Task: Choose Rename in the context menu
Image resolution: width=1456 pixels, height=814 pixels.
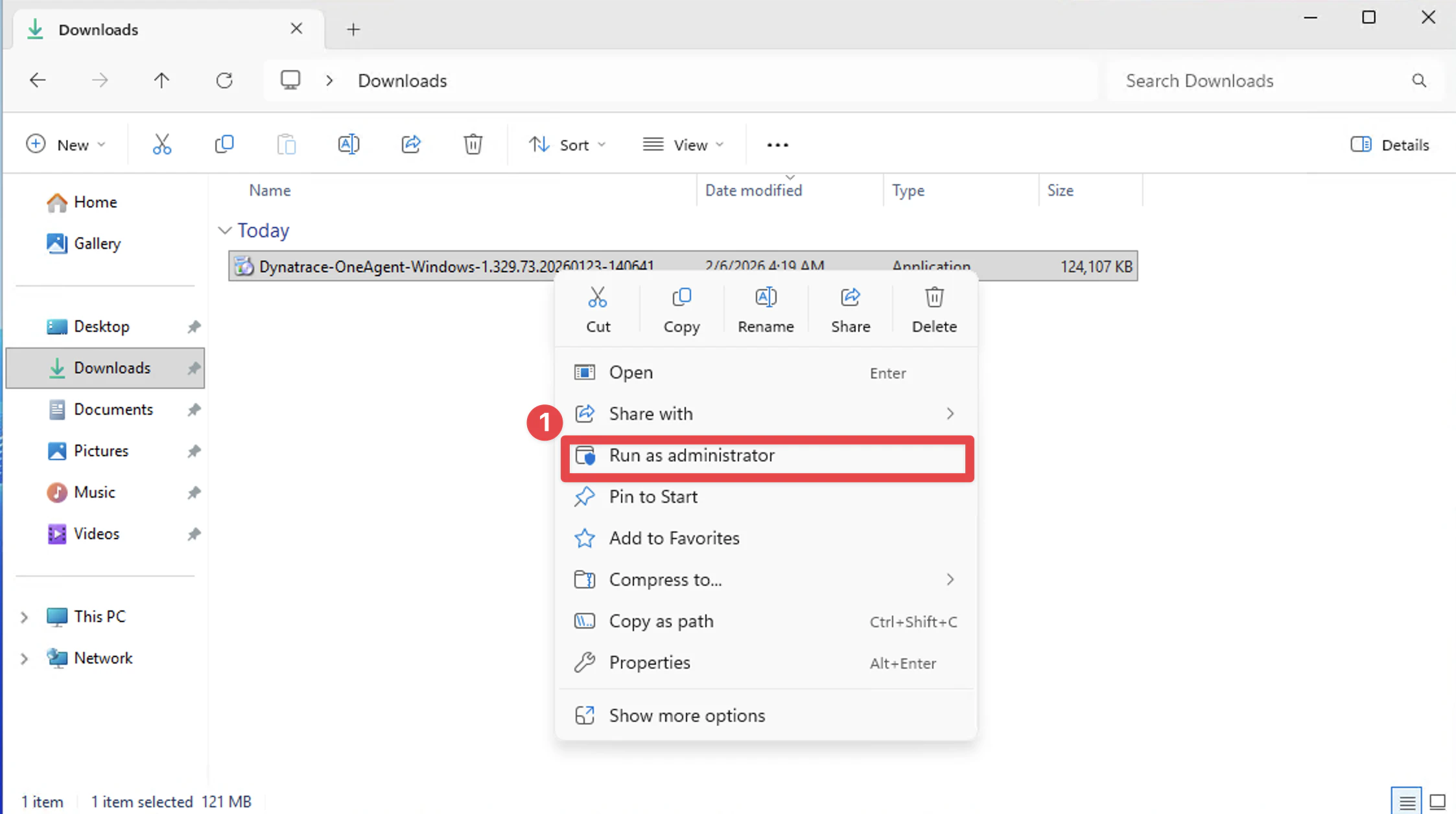Action: [x=766, y=310]
